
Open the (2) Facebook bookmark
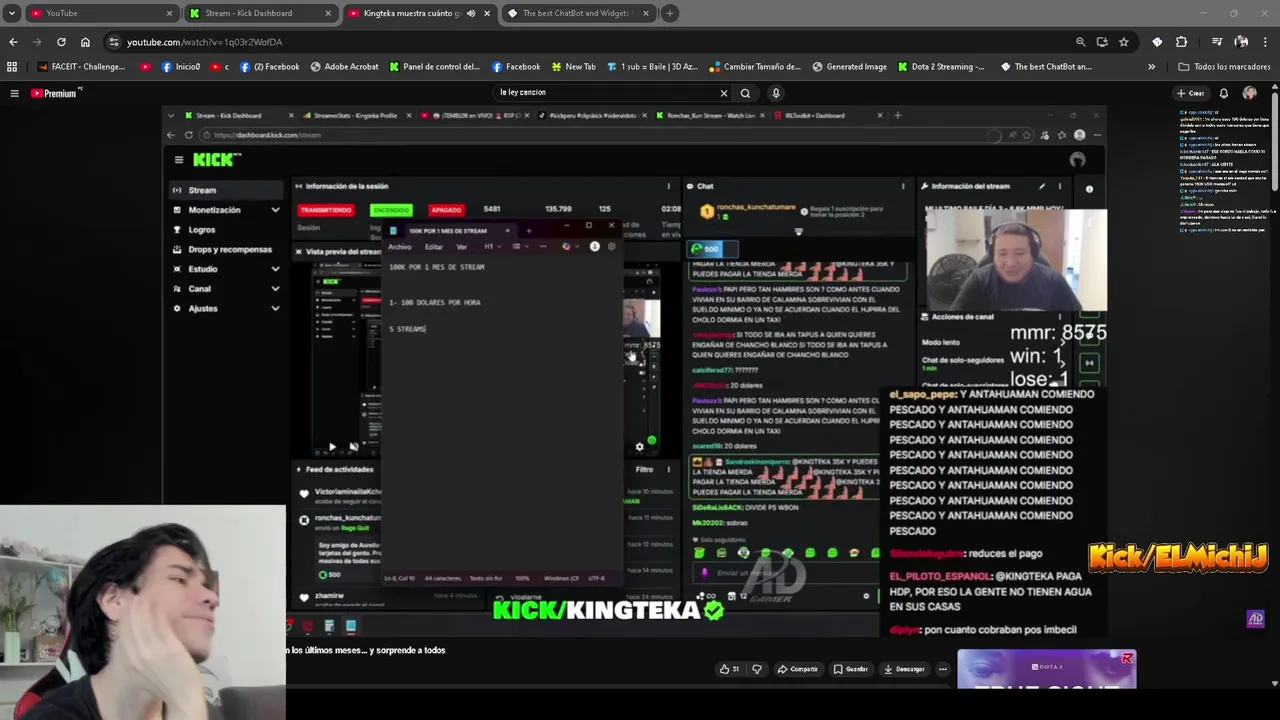click(x=269, y=67)
